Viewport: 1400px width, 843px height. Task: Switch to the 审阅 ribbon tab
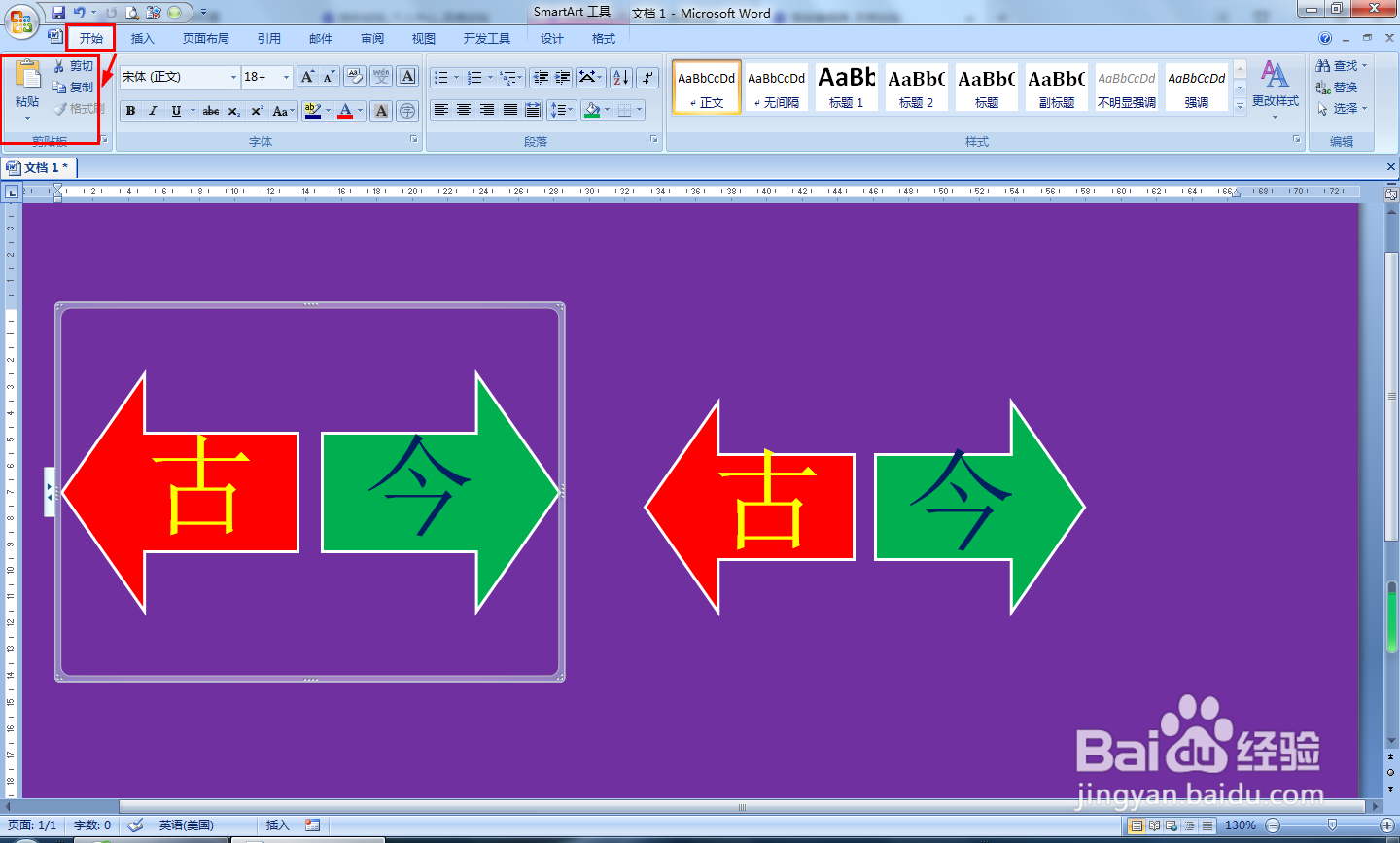pyautogui.click(x=372, y=39)
